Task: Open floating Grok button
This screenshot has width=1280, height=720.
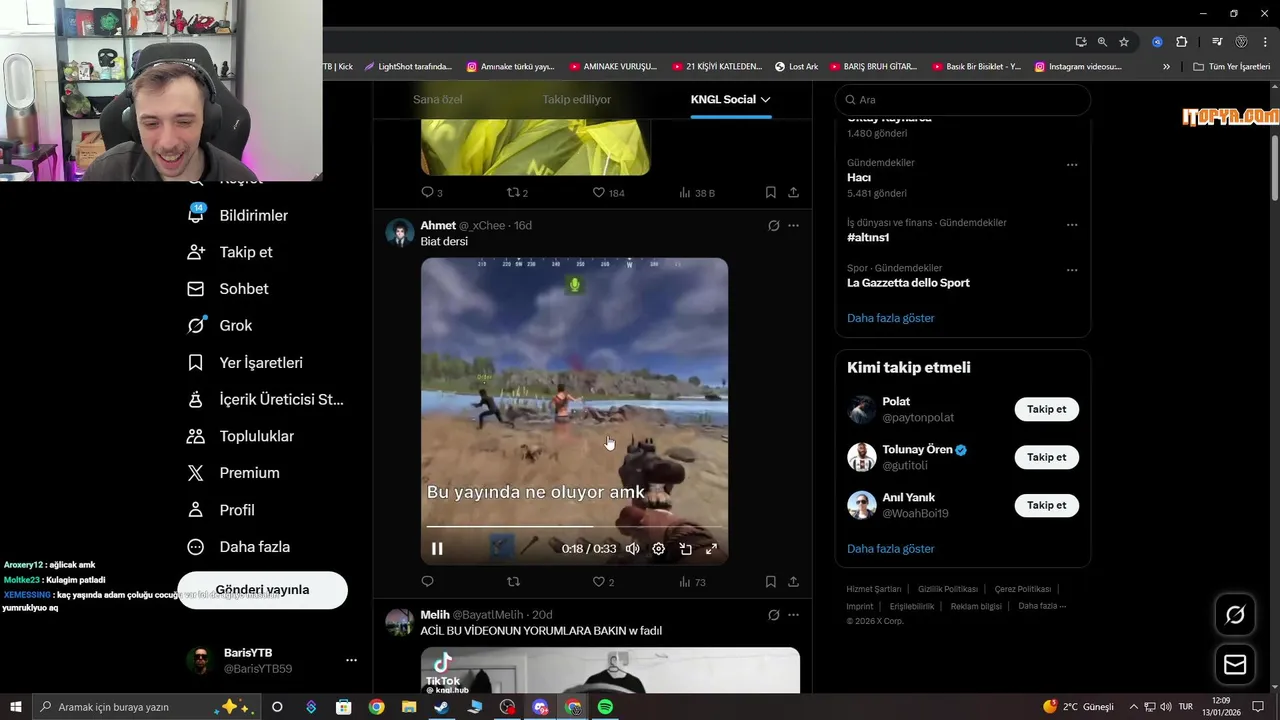Action: click(1235, 615)
